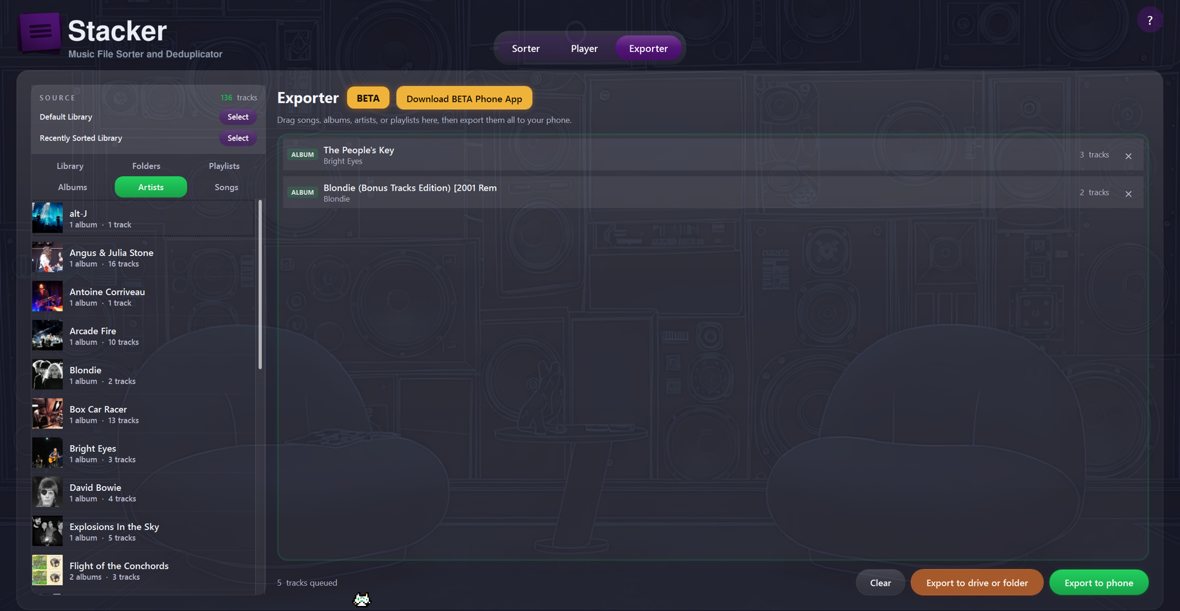Click Download BETA Phone App button

[464, 99]
